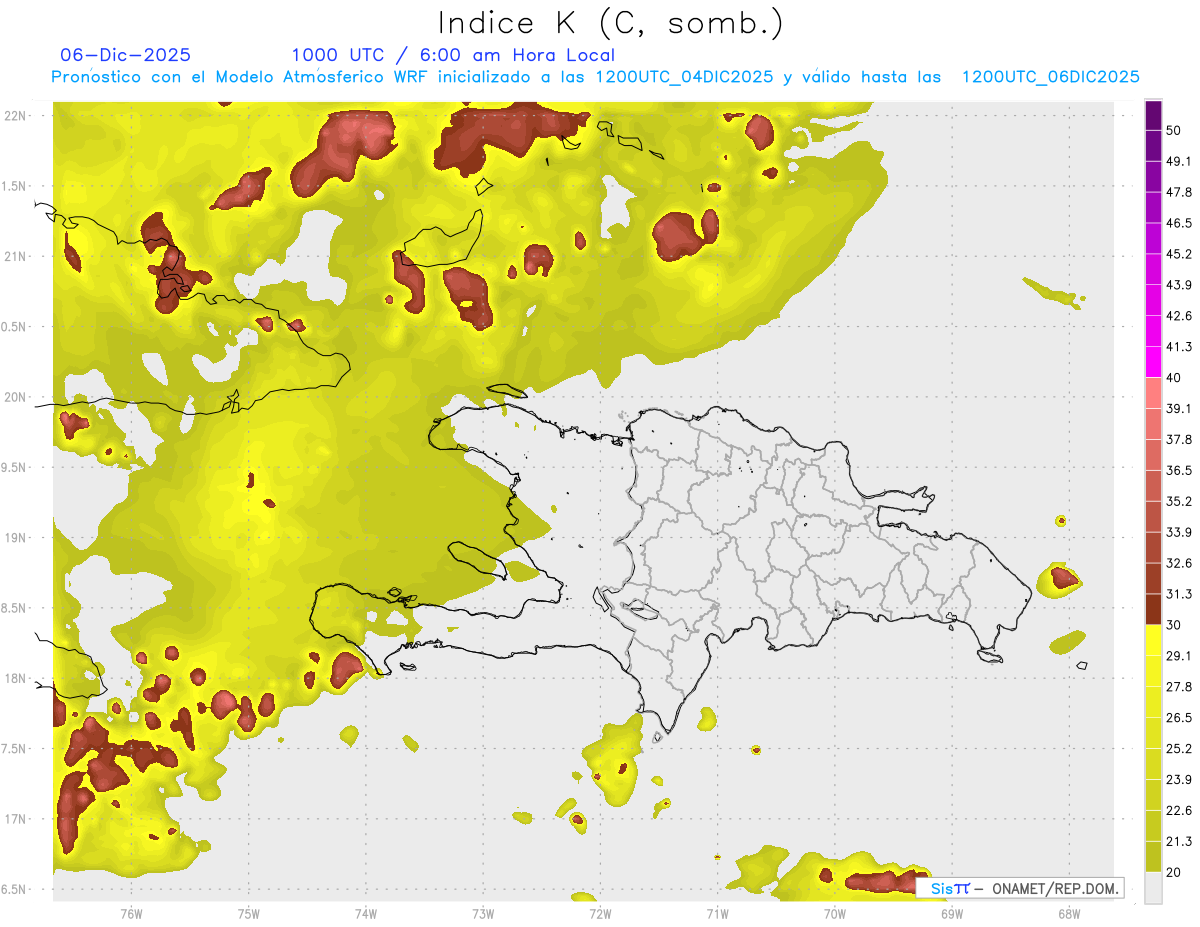Click the 68W longitude axis label

[1068, 913]
